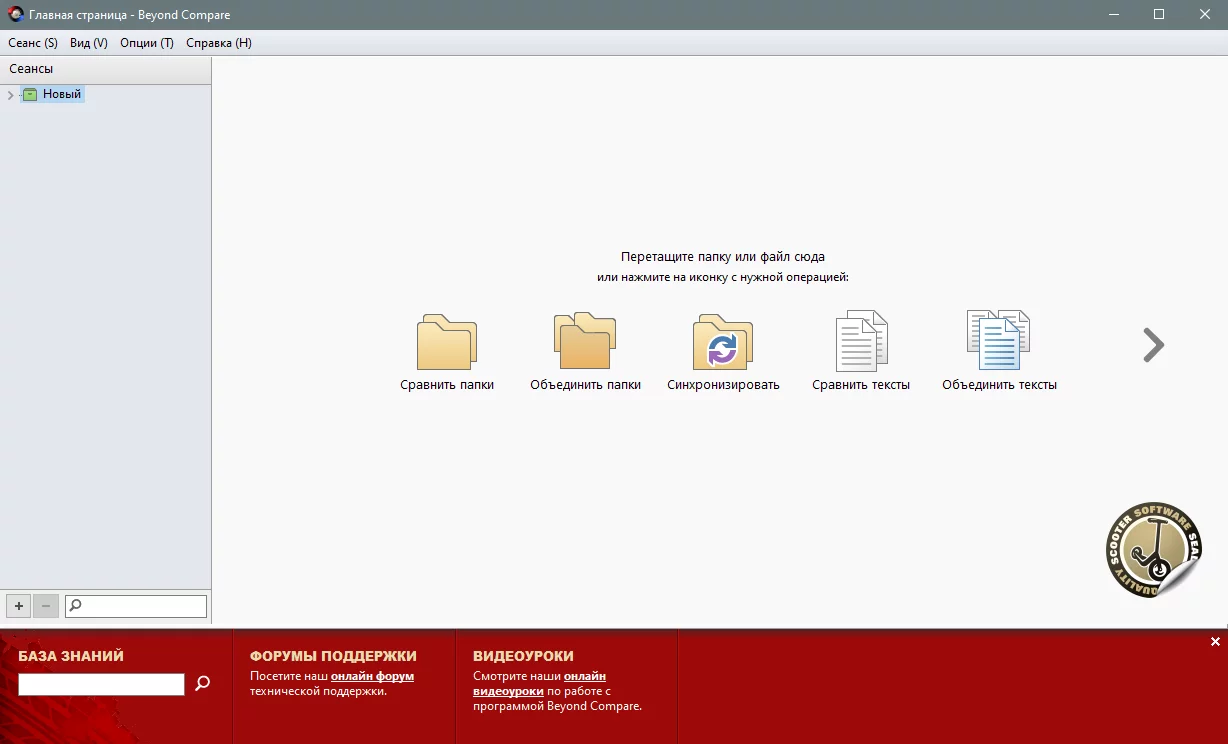
Task: Click the knowledge base search field
Action: (101, 684)
